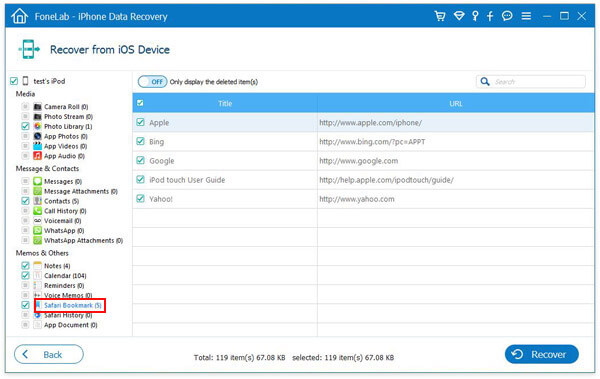Select Photo Library category
Screen dimensions: 600x379
point(68,126)
